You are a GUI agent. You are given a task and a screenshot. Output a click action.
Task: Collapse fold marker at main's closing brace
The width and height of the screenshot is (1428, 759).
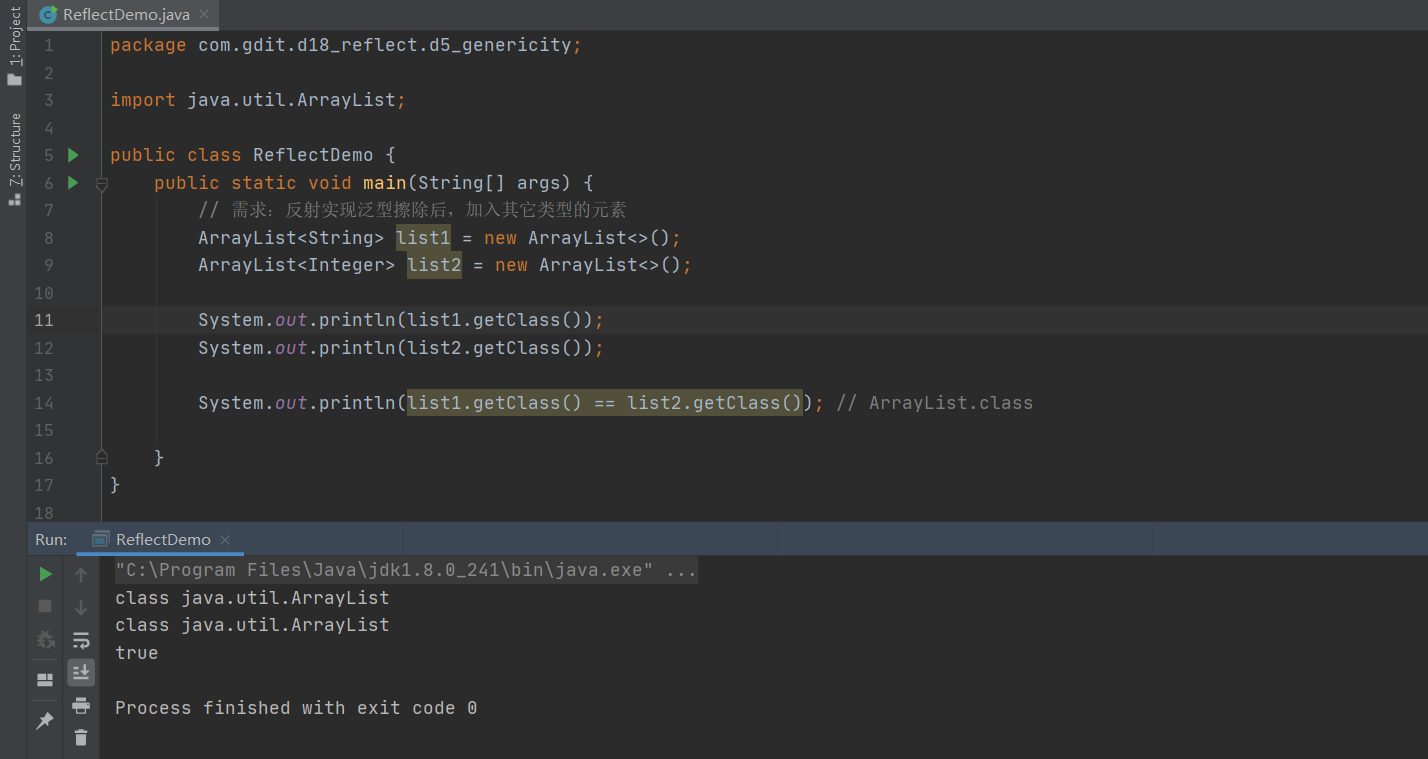pos(101,457)
